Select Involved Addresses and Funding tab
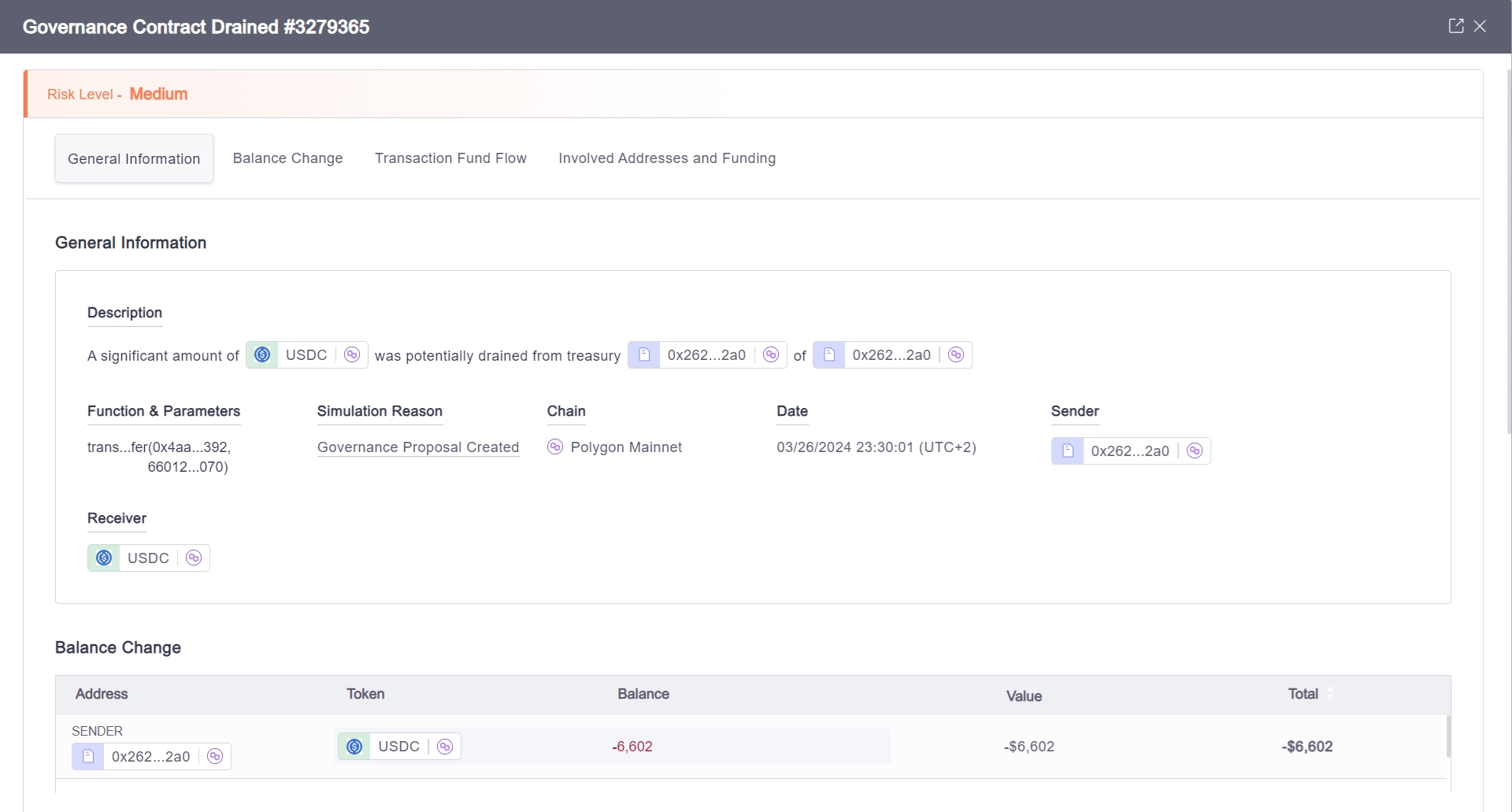The image size is (1512, 812). [x=666, y=158]
